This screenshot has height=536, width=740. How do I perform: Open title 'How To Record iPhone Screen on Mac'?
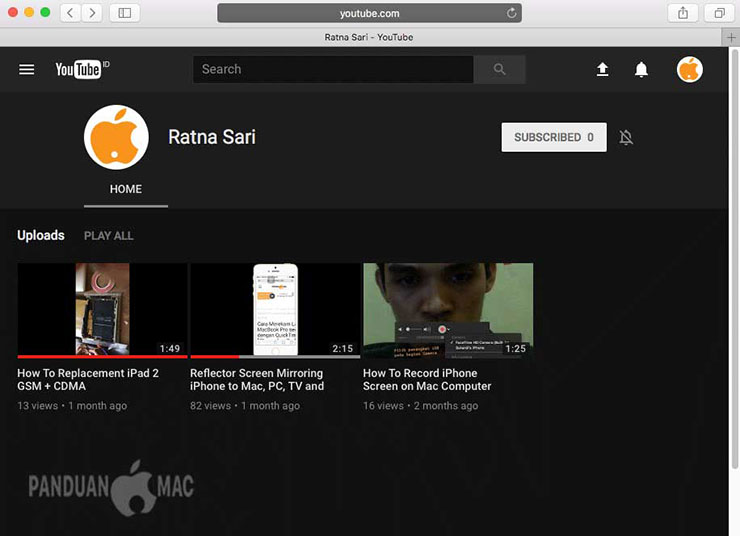click(427, 379)
